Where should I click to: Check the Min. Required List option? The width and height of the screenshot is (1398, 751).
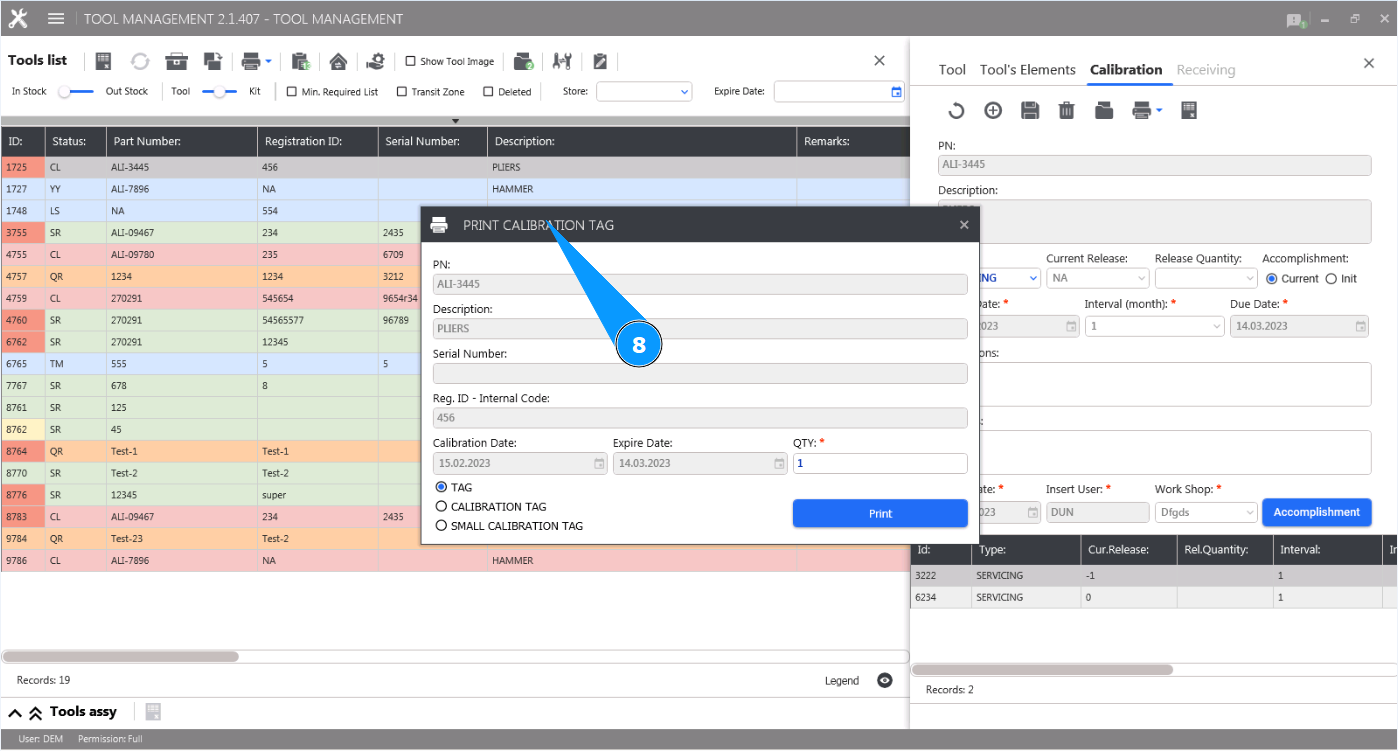click(292, 92)
